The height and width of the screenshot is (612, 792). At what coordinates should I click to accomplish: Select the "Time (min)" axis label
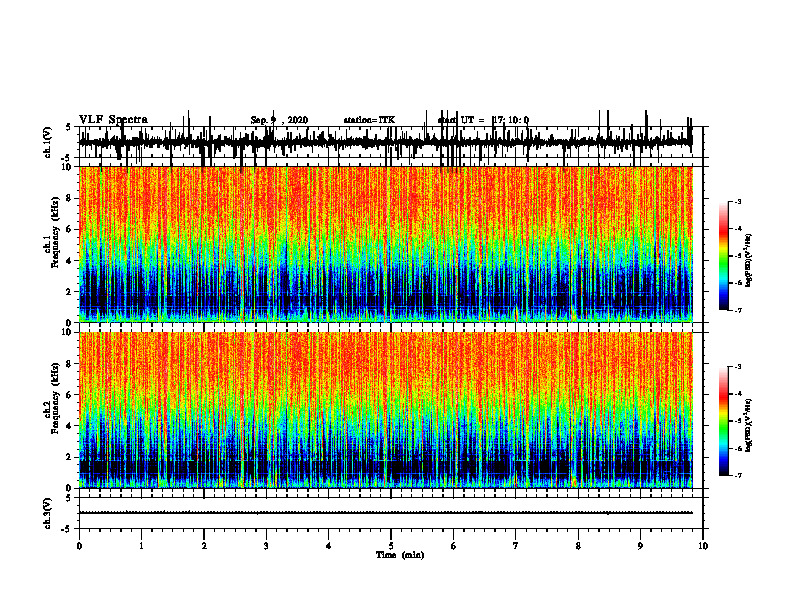(x=400, y=555)
